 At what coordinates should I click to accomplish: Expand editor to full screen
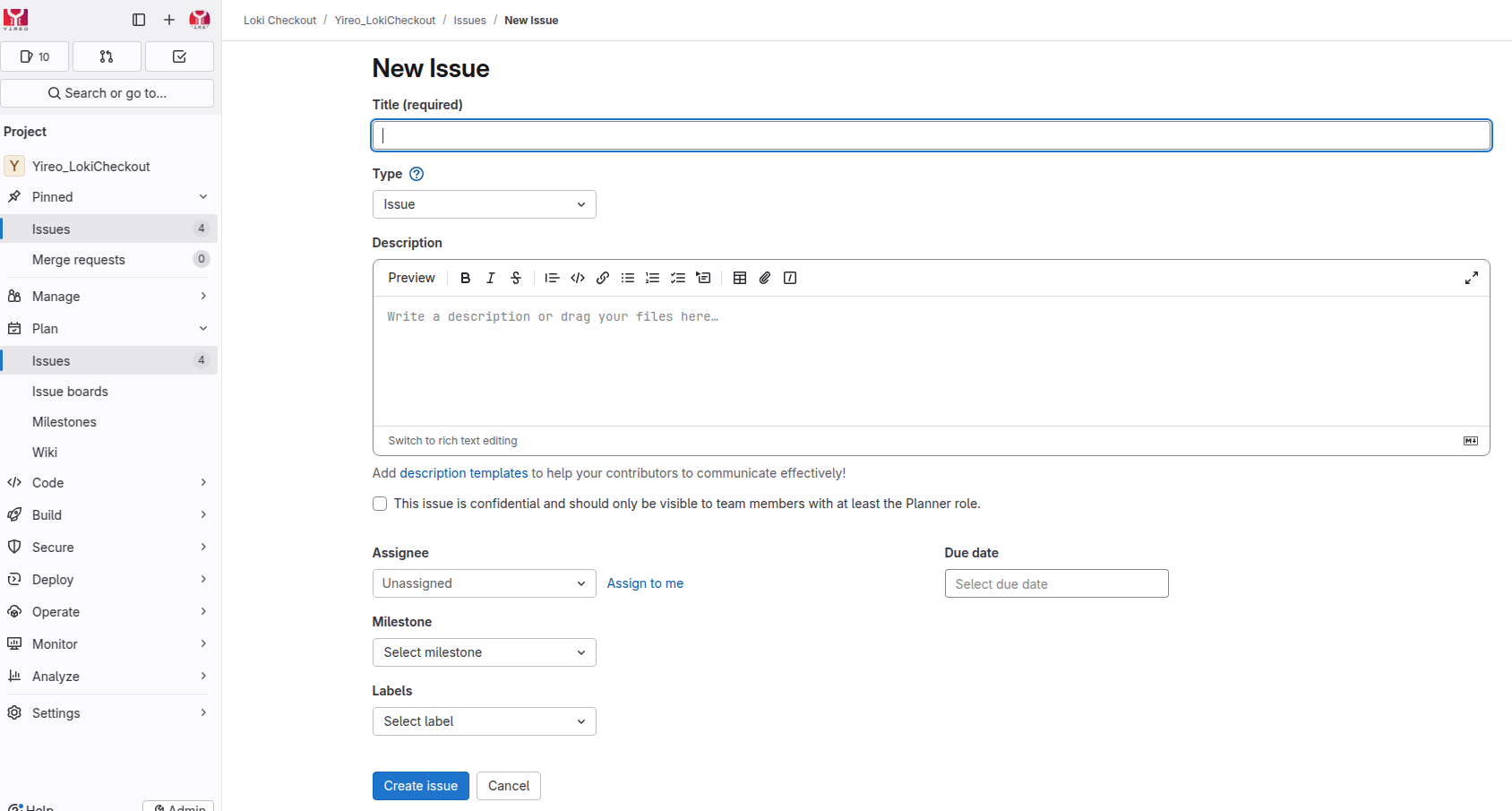[x=1471, y=278]
